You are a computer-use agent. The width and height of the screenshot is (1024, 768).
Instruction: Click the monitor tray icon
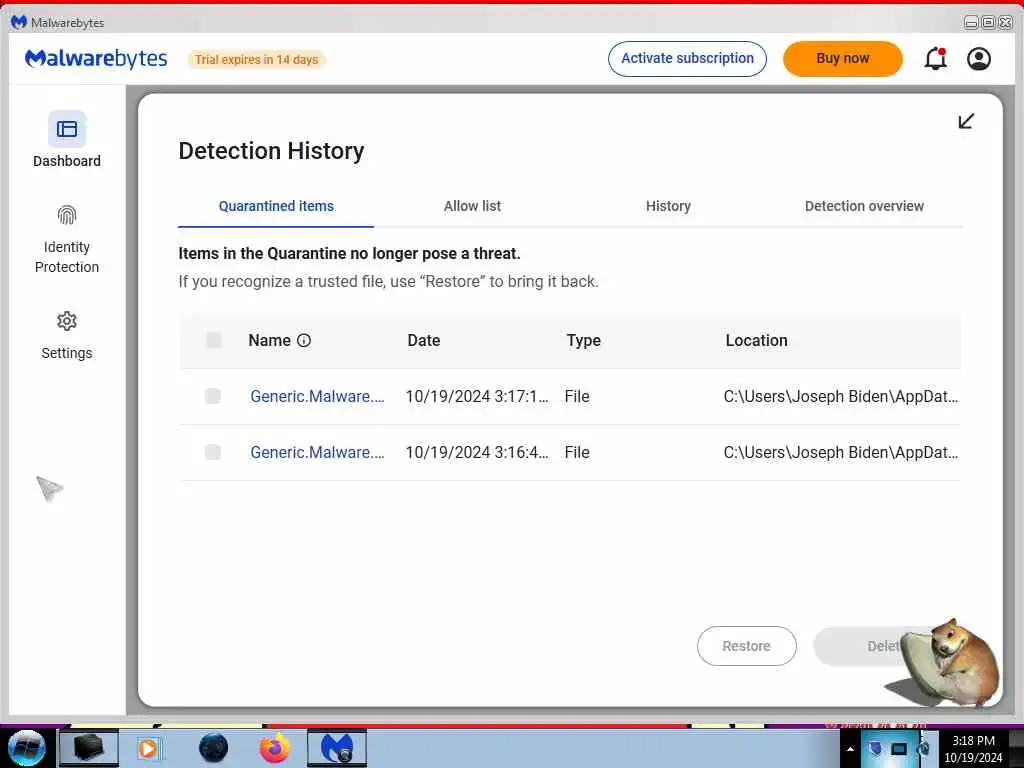(x=899, y=748)
